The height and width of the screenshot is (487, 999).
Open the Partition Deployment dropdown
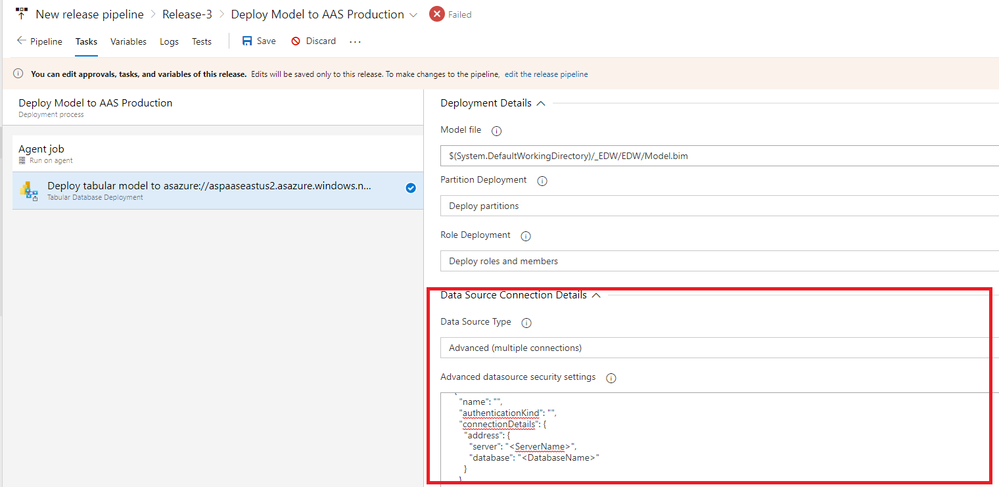pyautogui.click(x=716, y=206)
